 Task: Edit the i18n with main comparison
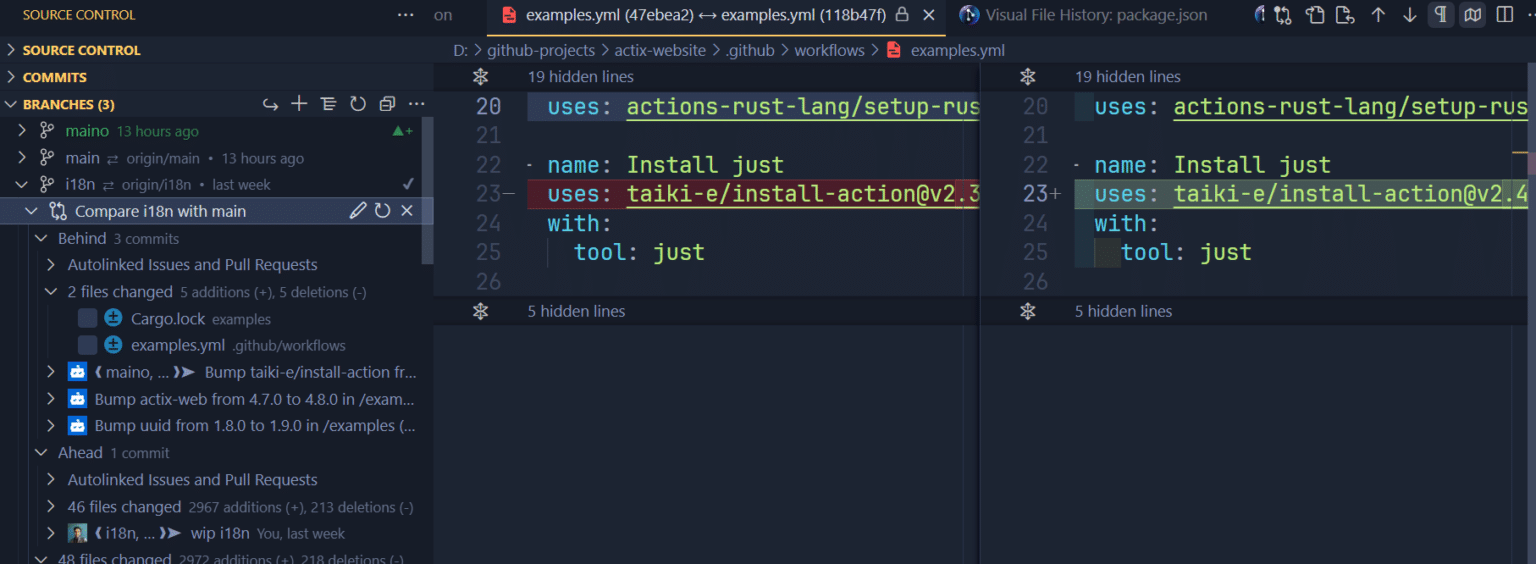click(357, 211)
